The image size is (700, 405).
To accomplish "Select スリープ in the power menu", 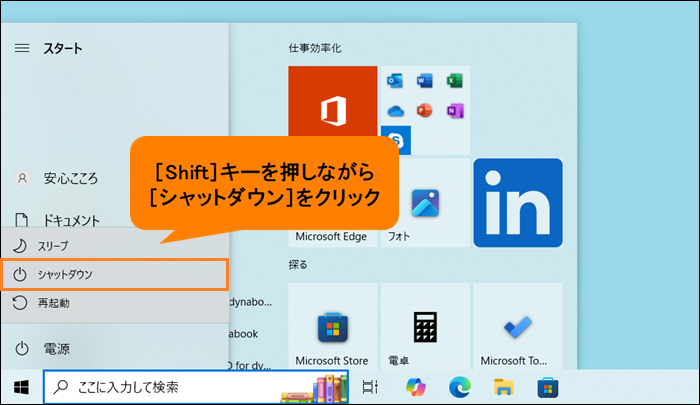I will point(115,246).
